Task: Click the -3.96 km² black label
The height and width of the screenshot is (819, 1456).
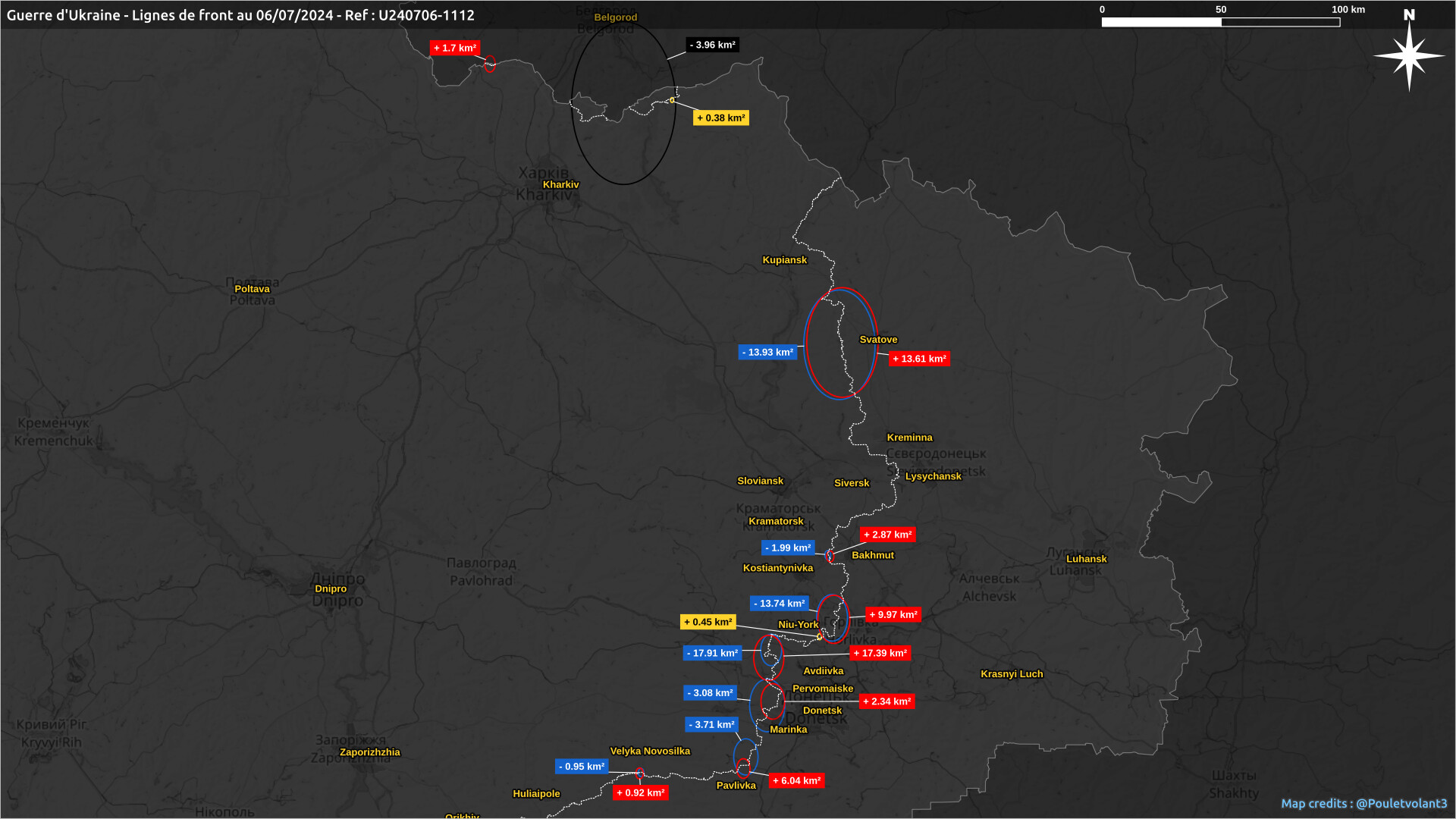Action: [712, 45]
